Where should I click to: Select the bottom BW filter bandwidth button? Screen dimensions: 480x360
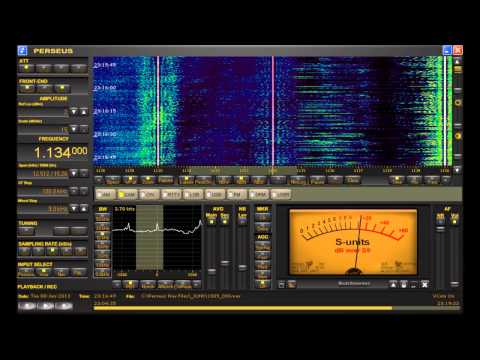pos(103,274)
